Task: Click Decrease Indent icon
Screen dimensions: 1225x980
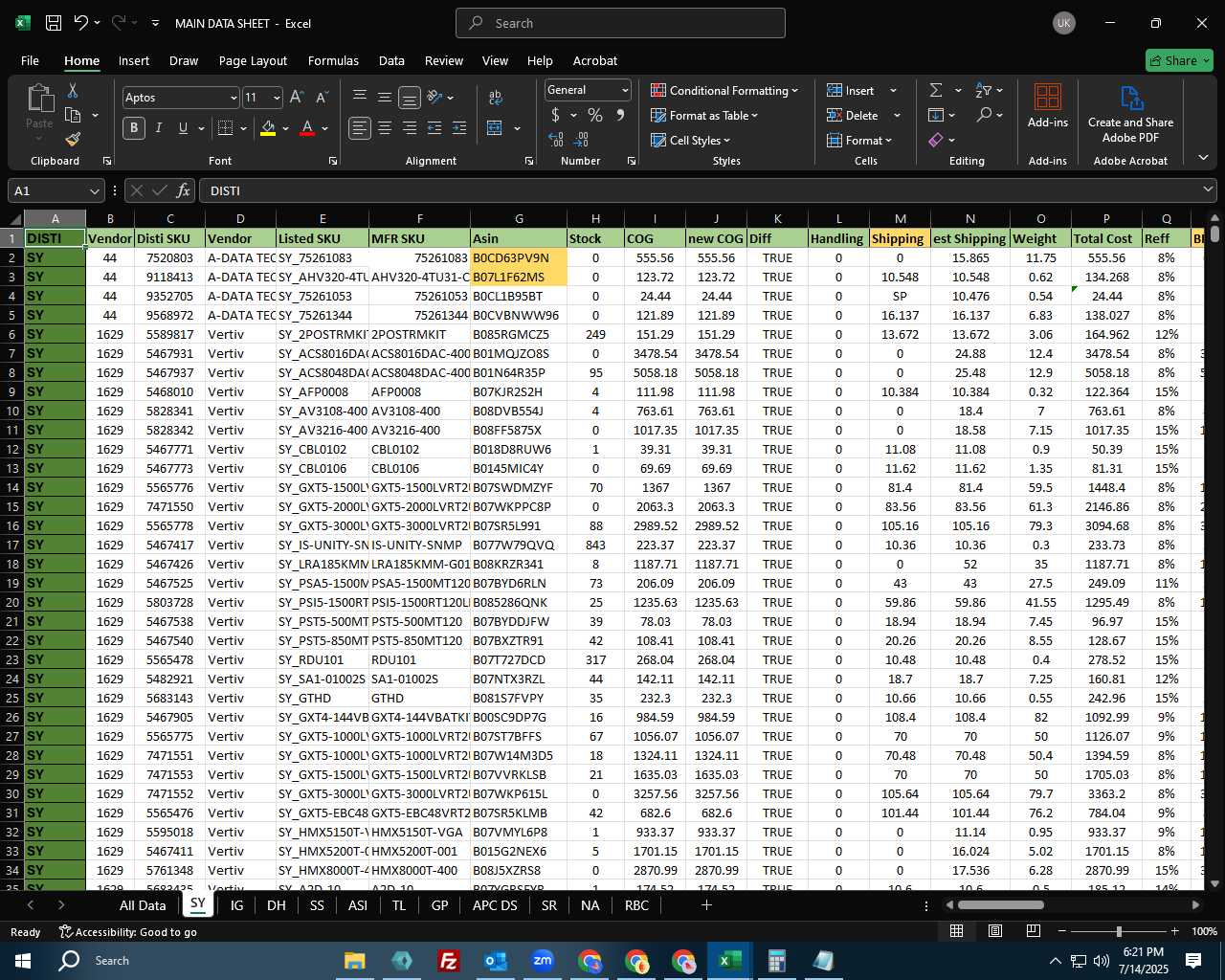Action: point(434,128)
